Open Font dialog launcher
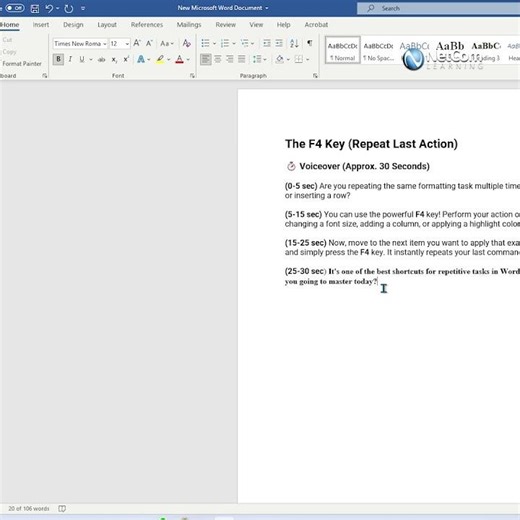This screenshot has width=520, height=520. [x=192, y=76]
